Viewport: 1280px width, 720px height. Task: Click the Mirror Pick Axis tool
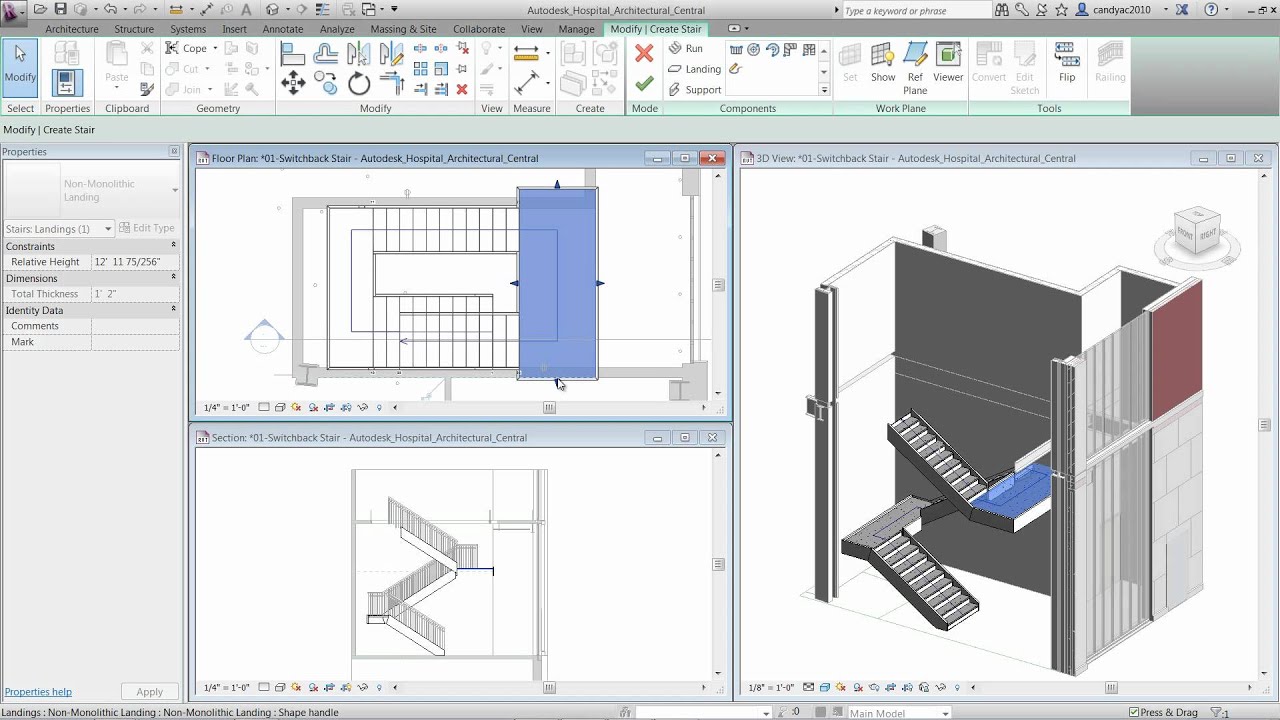click(359, 54)
